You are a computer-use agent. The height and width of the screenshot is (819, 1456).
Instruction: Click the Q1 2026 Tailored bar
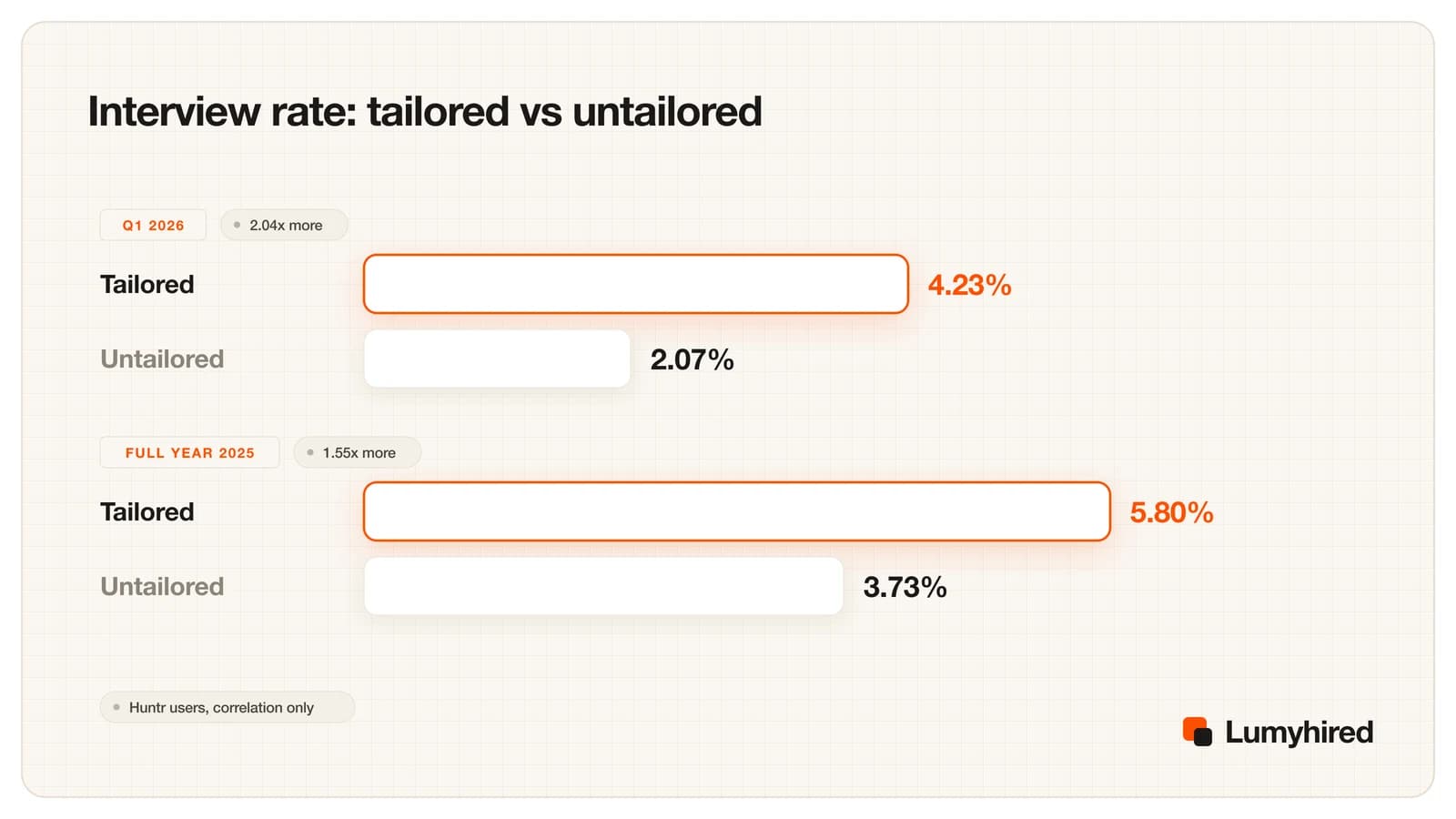[x=636, y=284]
